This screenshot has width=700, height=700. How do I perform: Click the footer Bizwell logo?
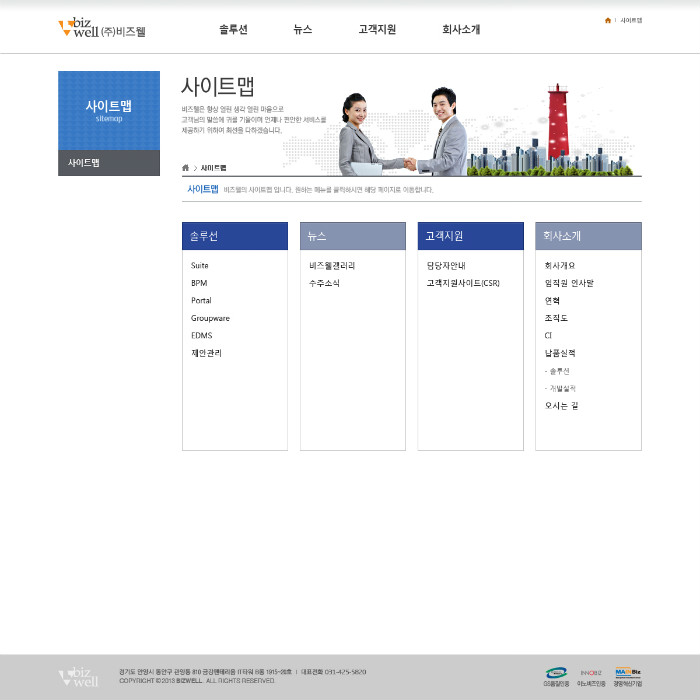coord(78,677)
